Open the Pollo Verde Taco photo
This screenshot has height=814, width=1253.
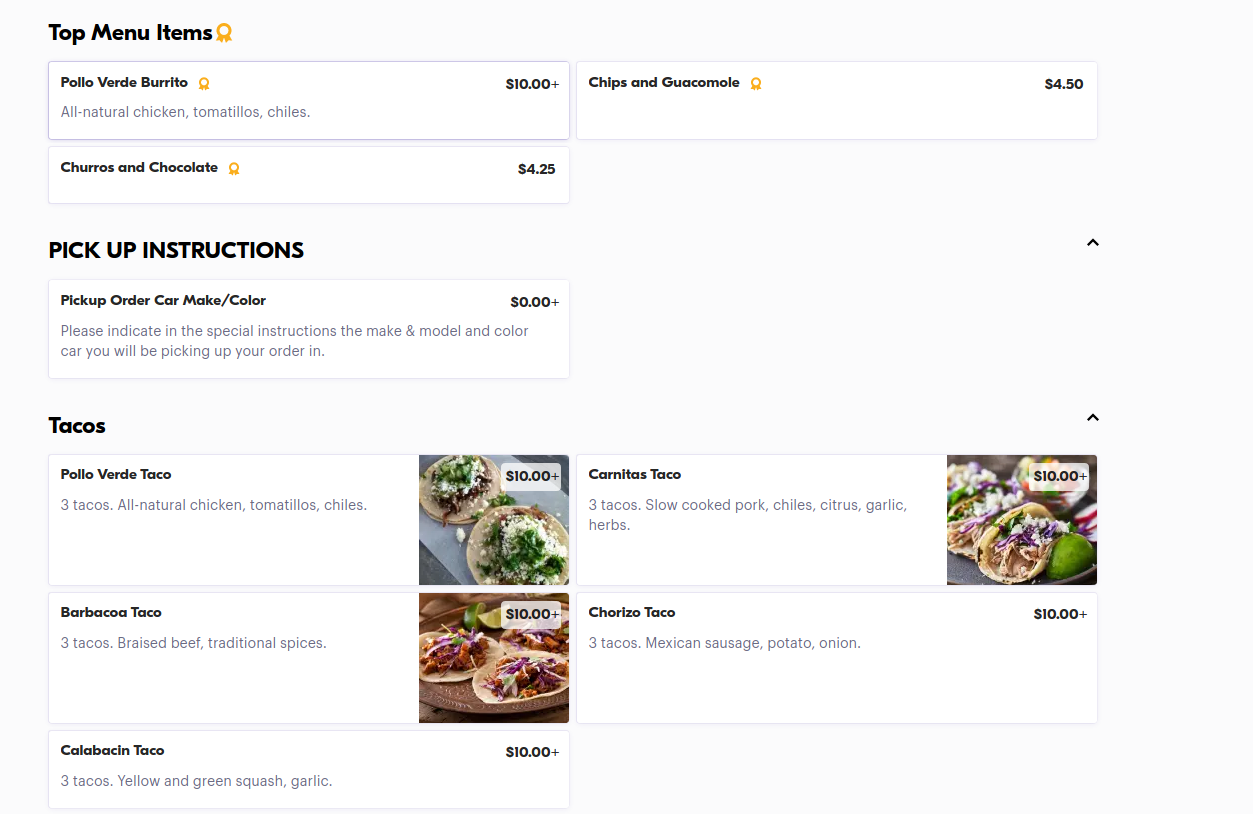point(493,520)
